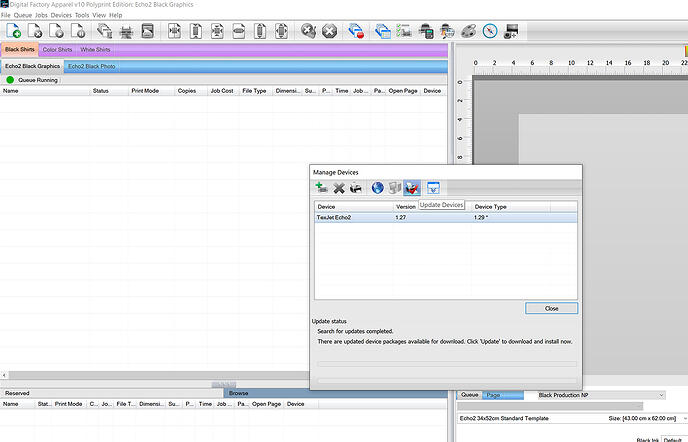Switch to the Color Shirts tab
The image size is (688, 442).
pos(57,50)
